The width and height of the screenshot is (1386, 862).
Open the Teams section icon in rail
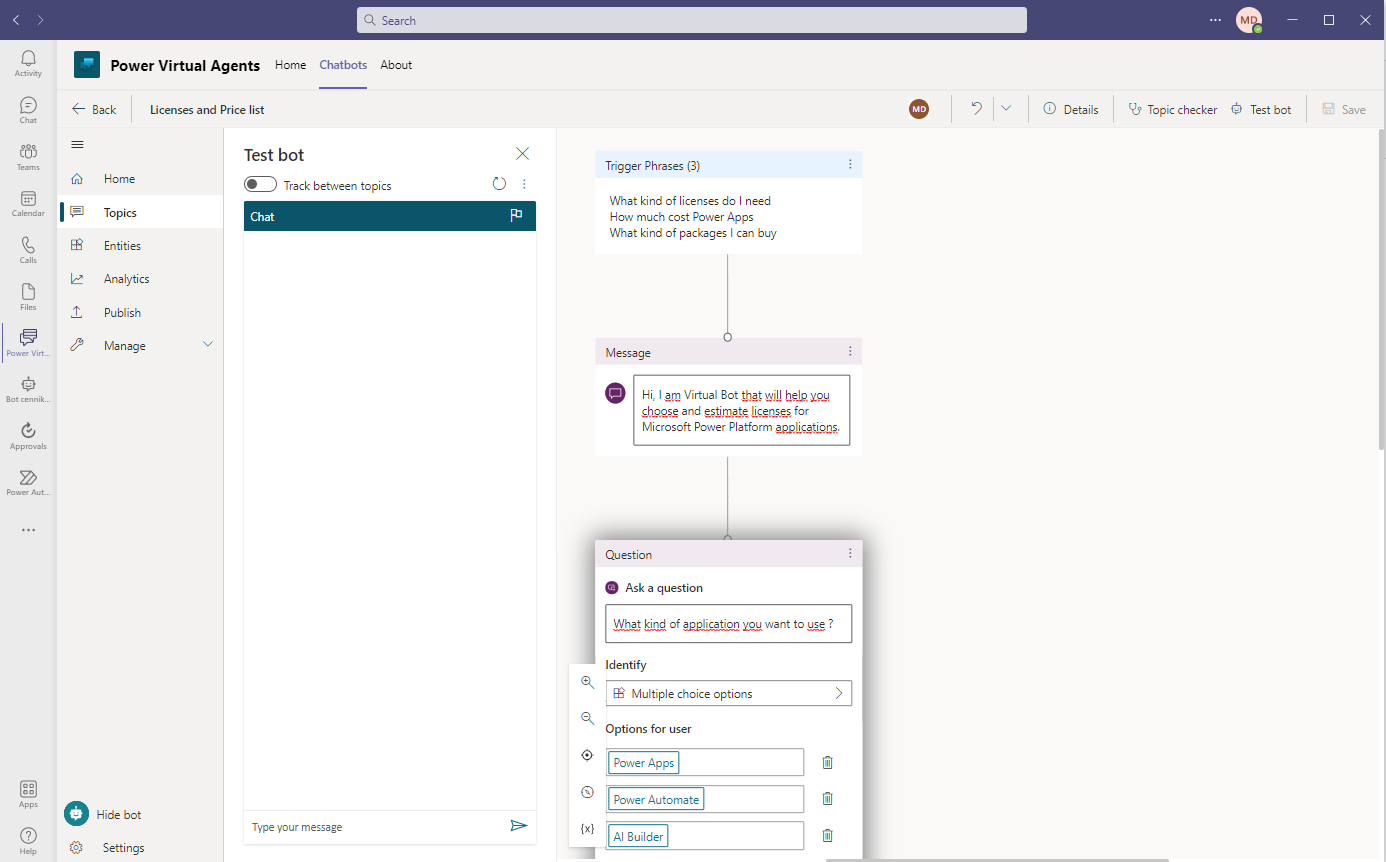tap(28, 157)
